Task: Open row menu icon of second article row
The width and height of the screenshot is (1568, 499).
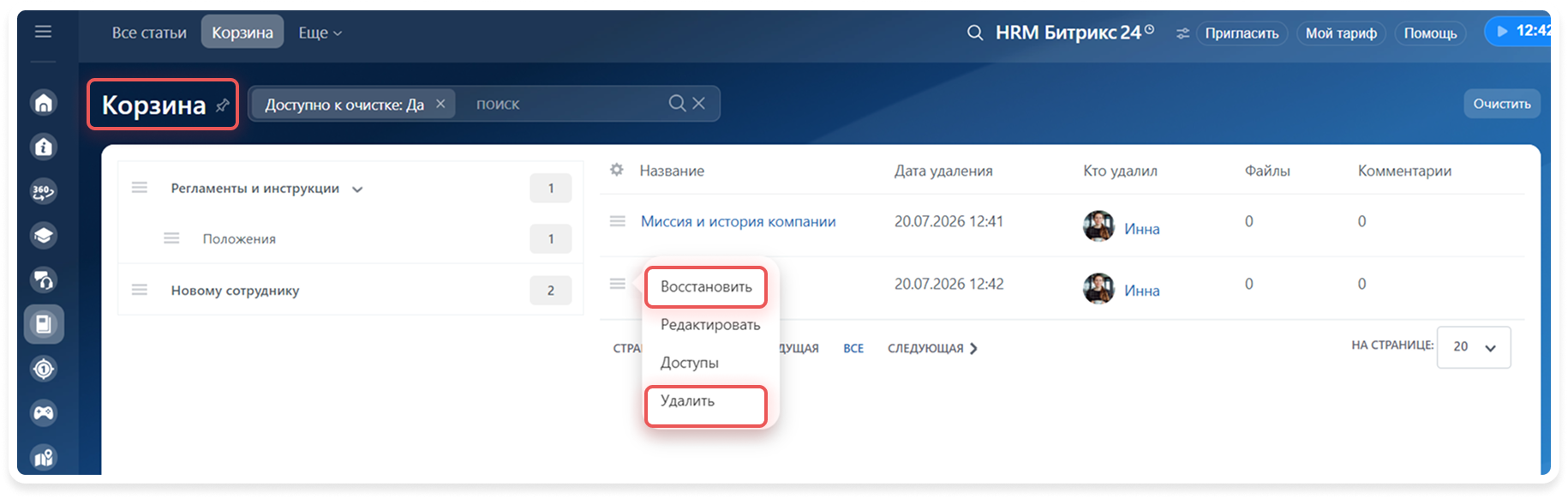Action: (x=617, y=284)
